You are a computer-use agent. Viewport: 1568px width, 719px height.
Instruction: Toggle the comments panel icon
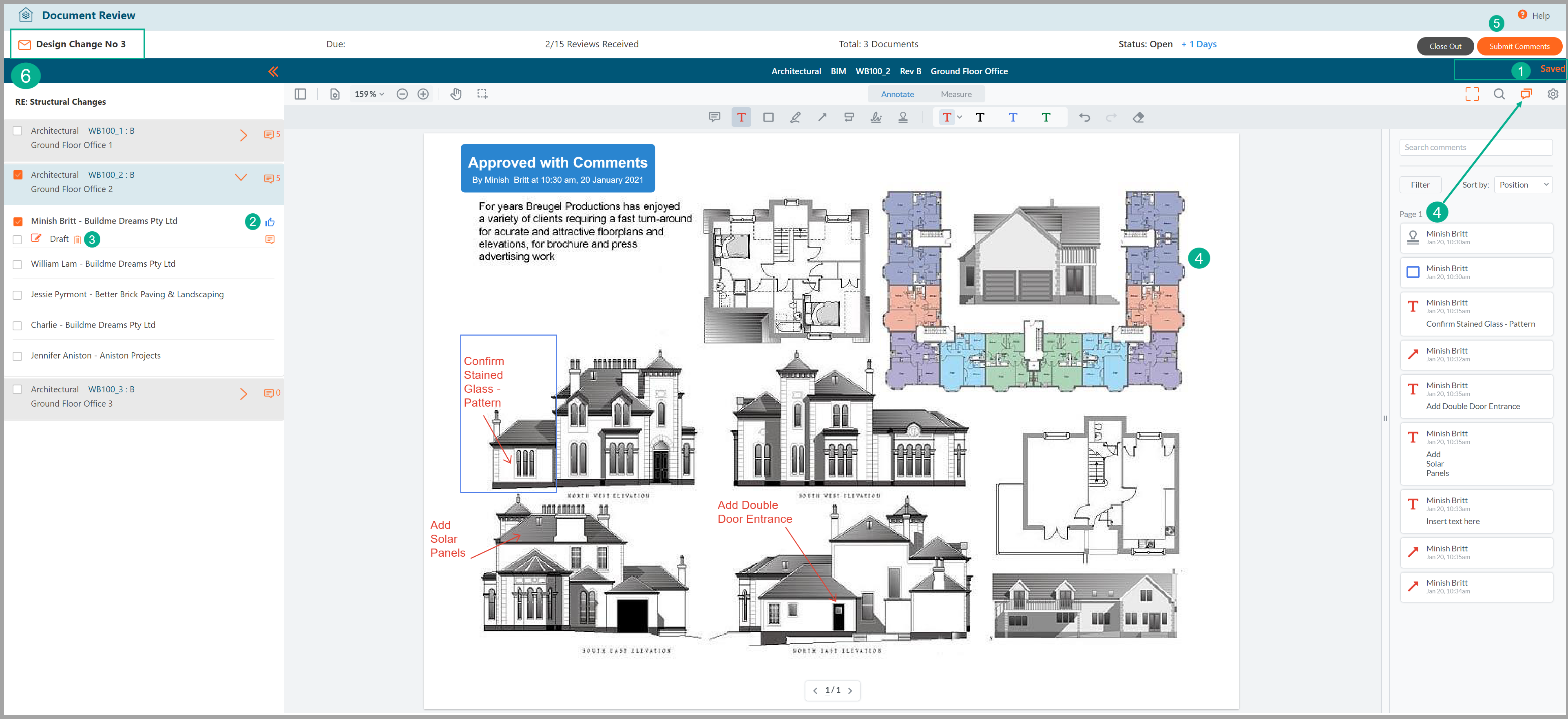(x=1526, y=94)
